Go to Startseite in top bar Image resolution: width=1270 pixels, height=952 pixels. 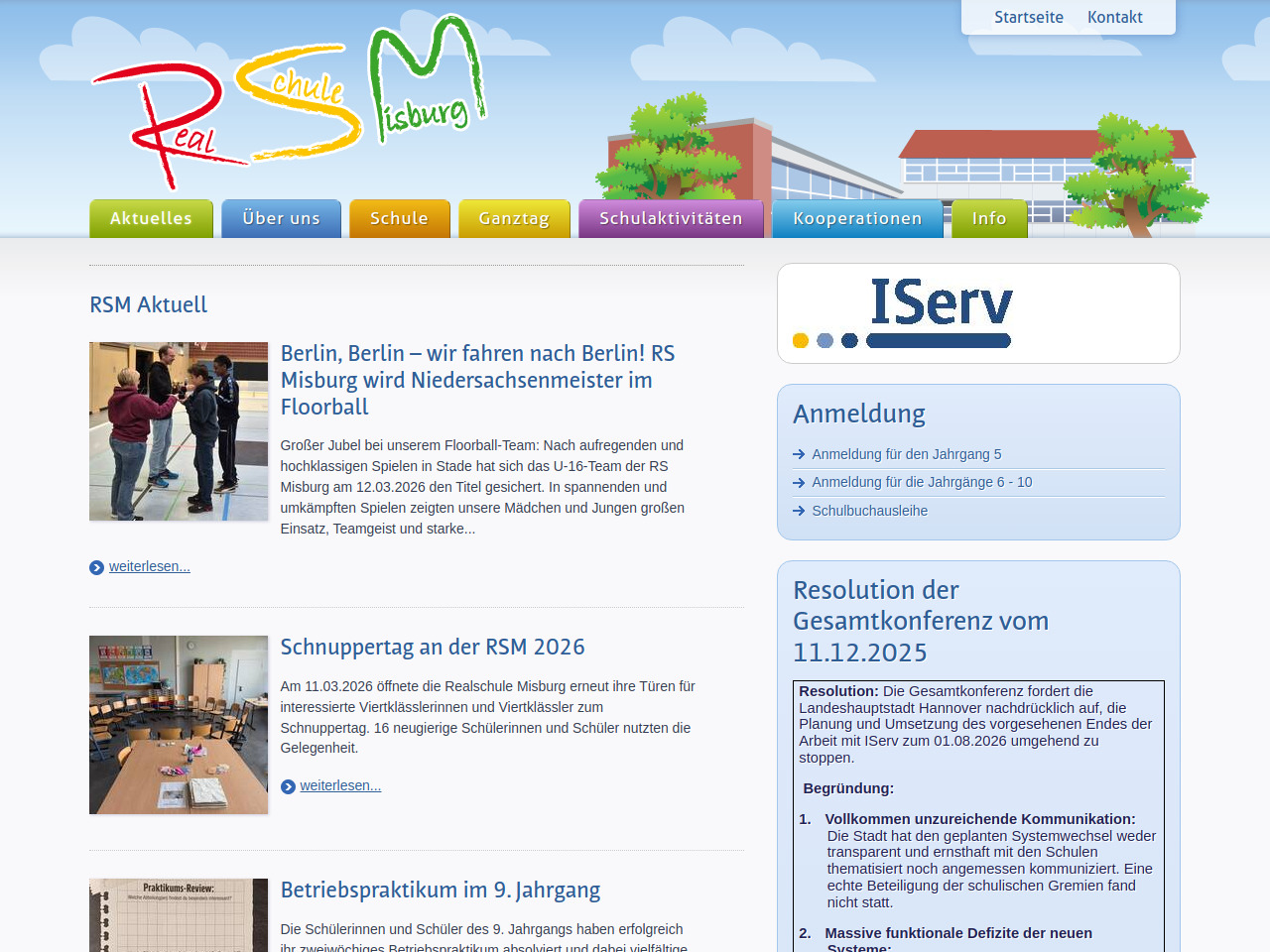[x=1029, y=17]
